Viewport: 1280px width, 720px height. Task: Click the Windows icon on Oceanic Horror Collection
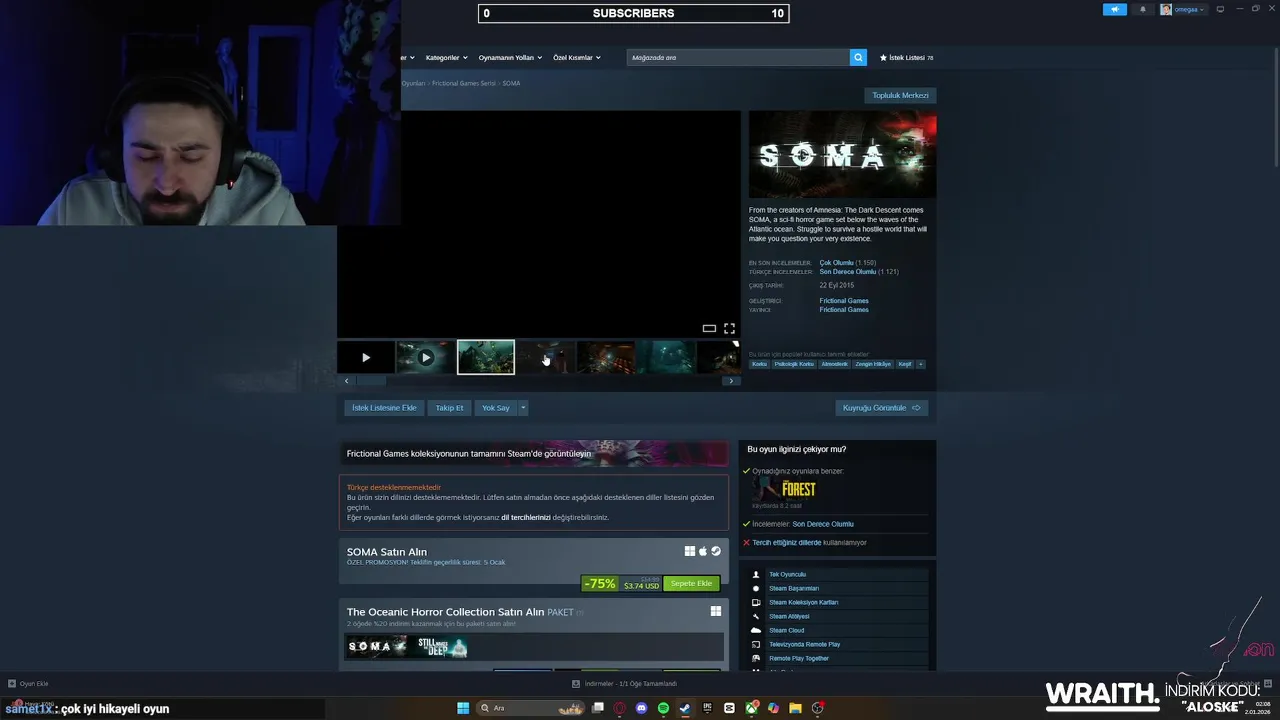click(x=716, y=611)
